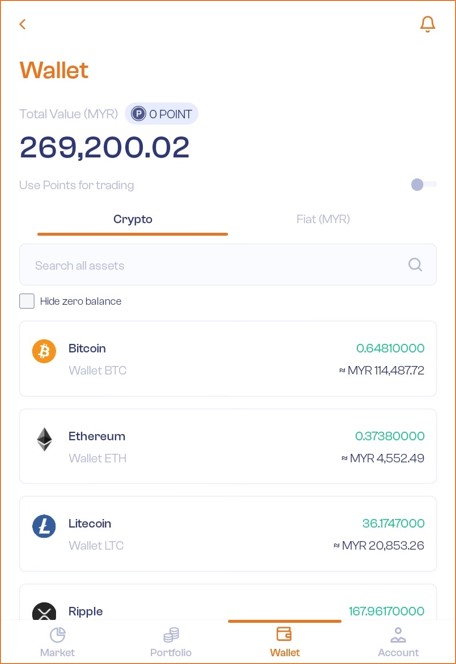
Task: Check the Hide zero balance box
Action: [27, 301]
